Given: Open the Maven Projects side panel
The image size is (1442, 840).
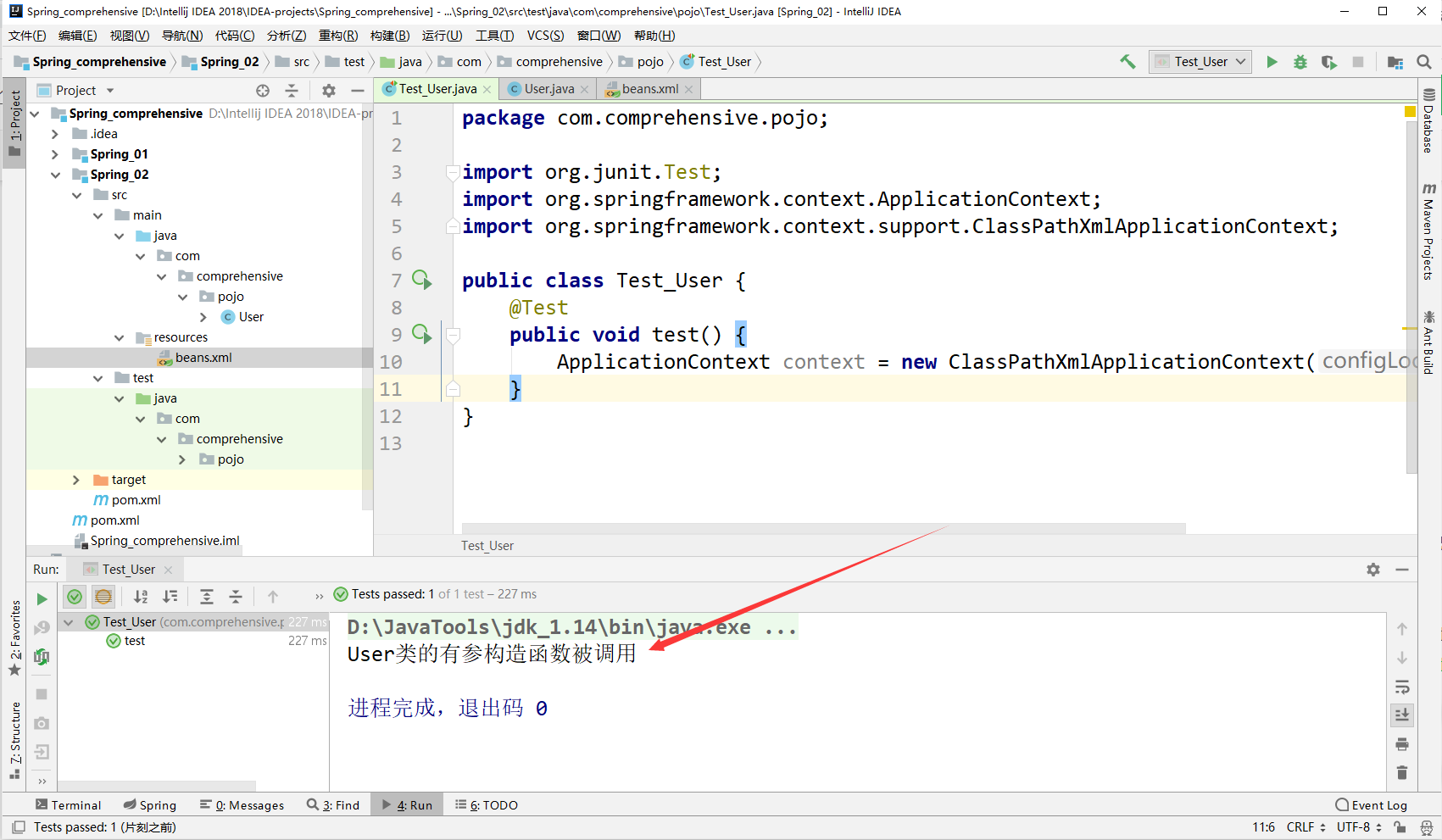Looking at the screenshot, I should 1429,231.
